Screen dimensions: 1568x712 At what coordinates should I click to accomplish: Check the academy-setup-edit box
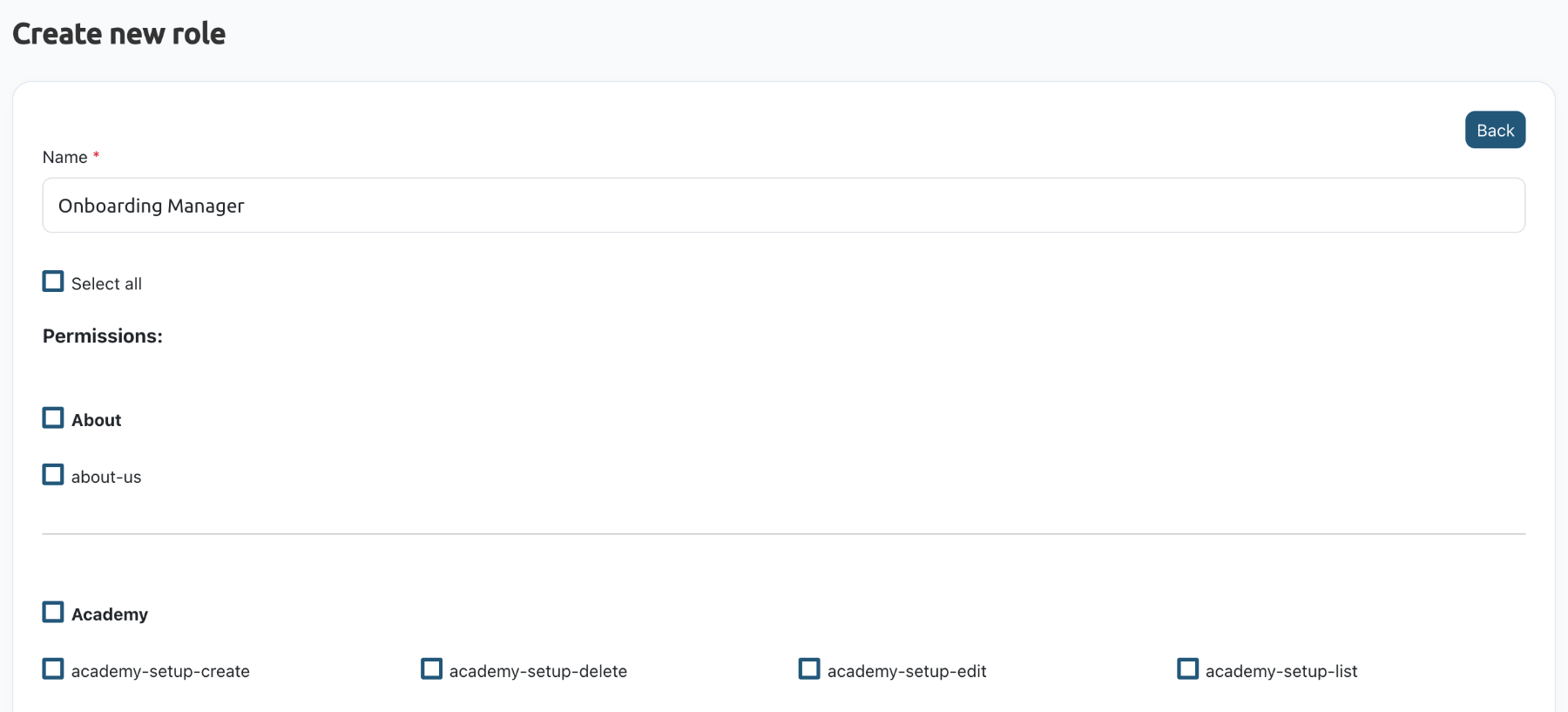pos(809,668)
